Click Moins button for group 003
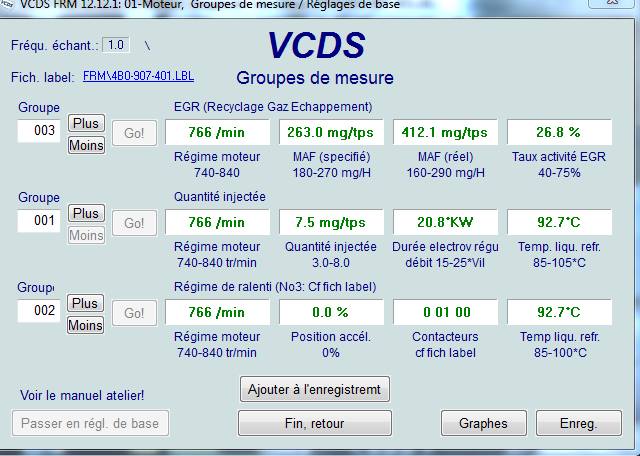The image size is (640, 456). pyautogui.click(x=85, y=145)
